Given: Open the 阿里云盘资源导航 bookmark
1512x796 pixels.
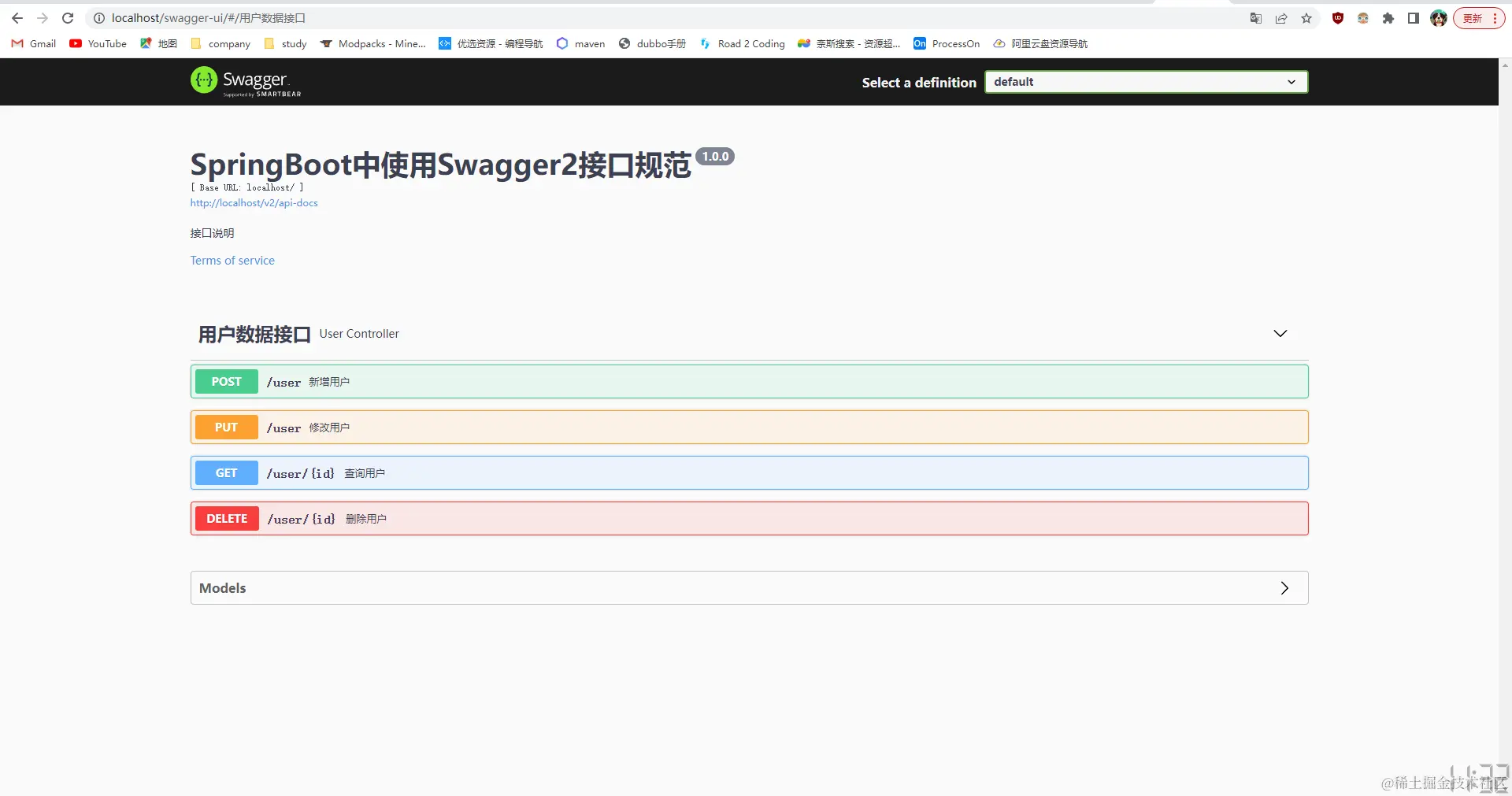Looking at the screenshot, I should tap(1040, 44).
